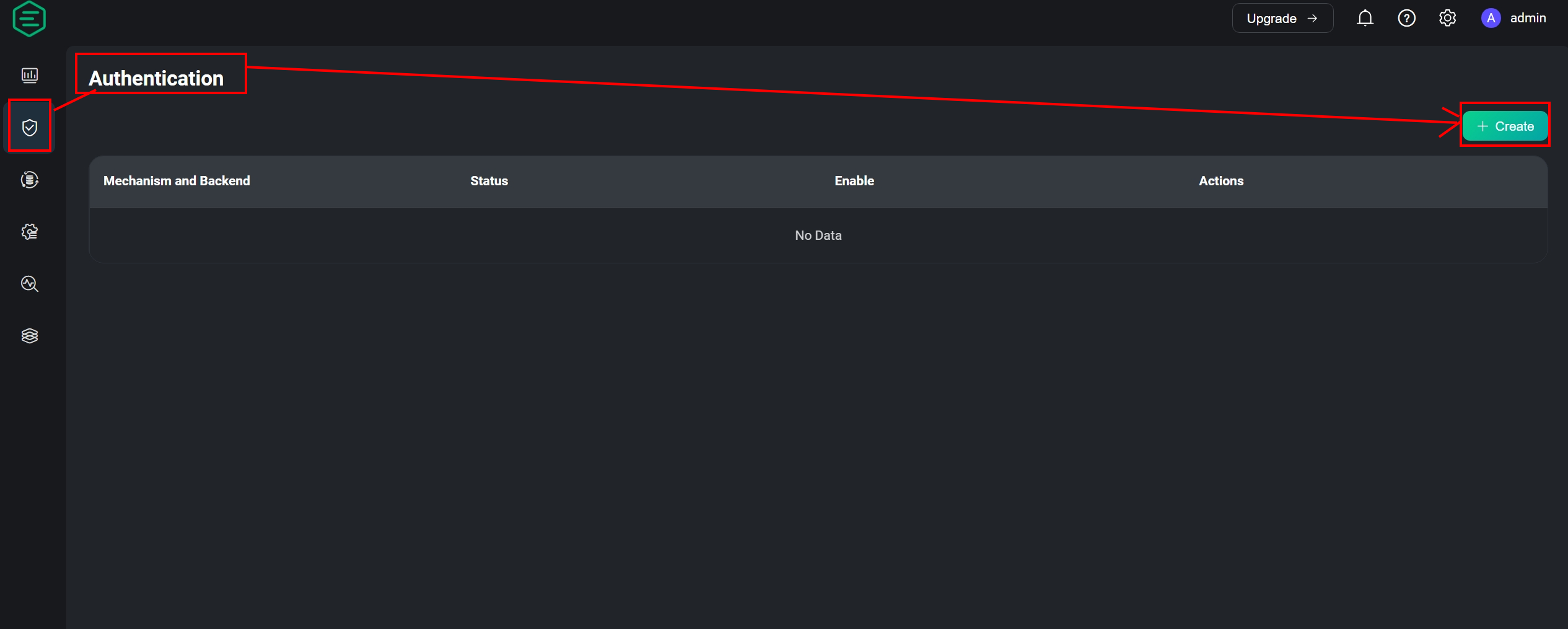Click the help question mark icon

point(1406,19)
